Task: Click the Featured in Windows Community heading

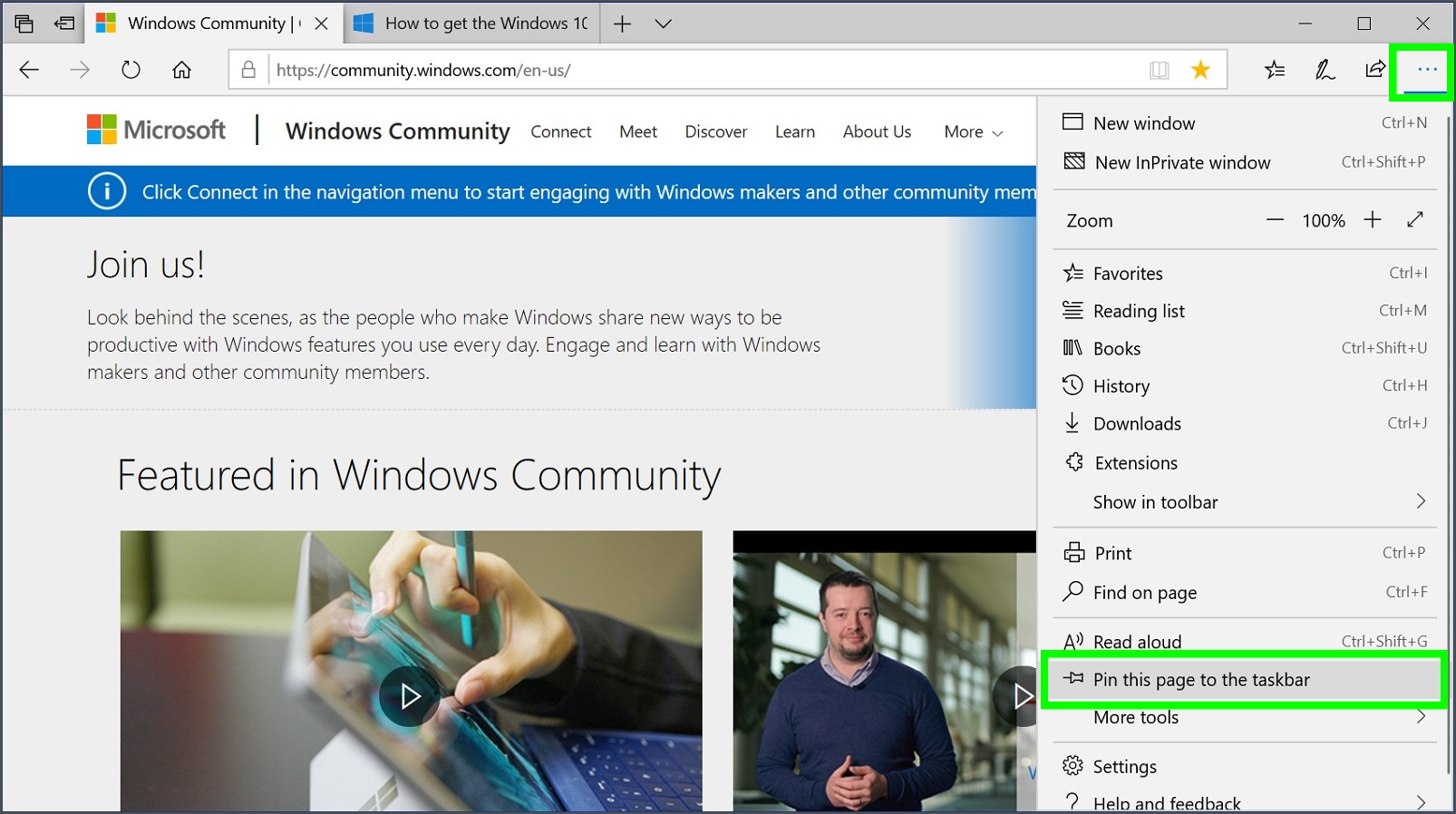Action: click(419, 476)
